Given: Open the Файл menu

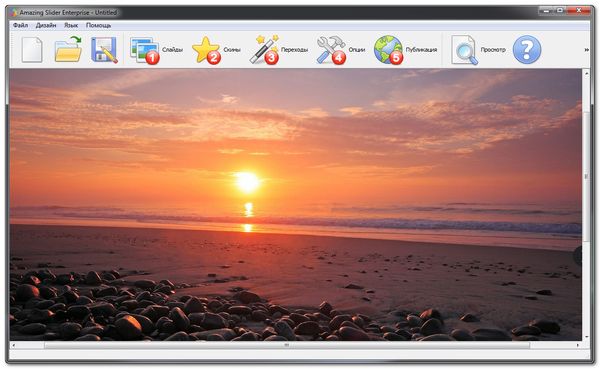Looking at the screenshot, I should click(x=20, y=25).
